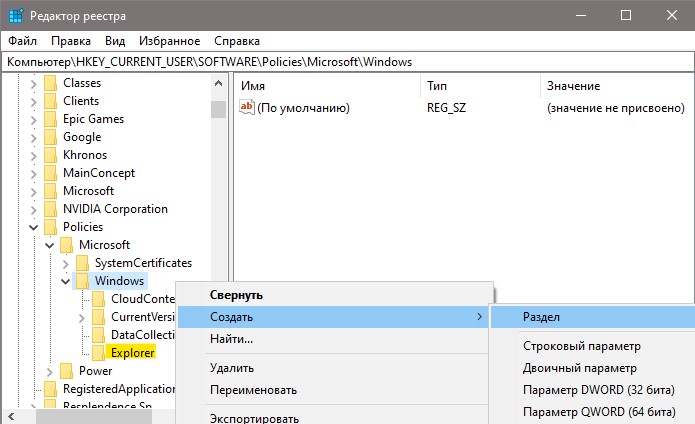Click the CloudContent folder icon
695x424 pixels.
click(99, 299)
